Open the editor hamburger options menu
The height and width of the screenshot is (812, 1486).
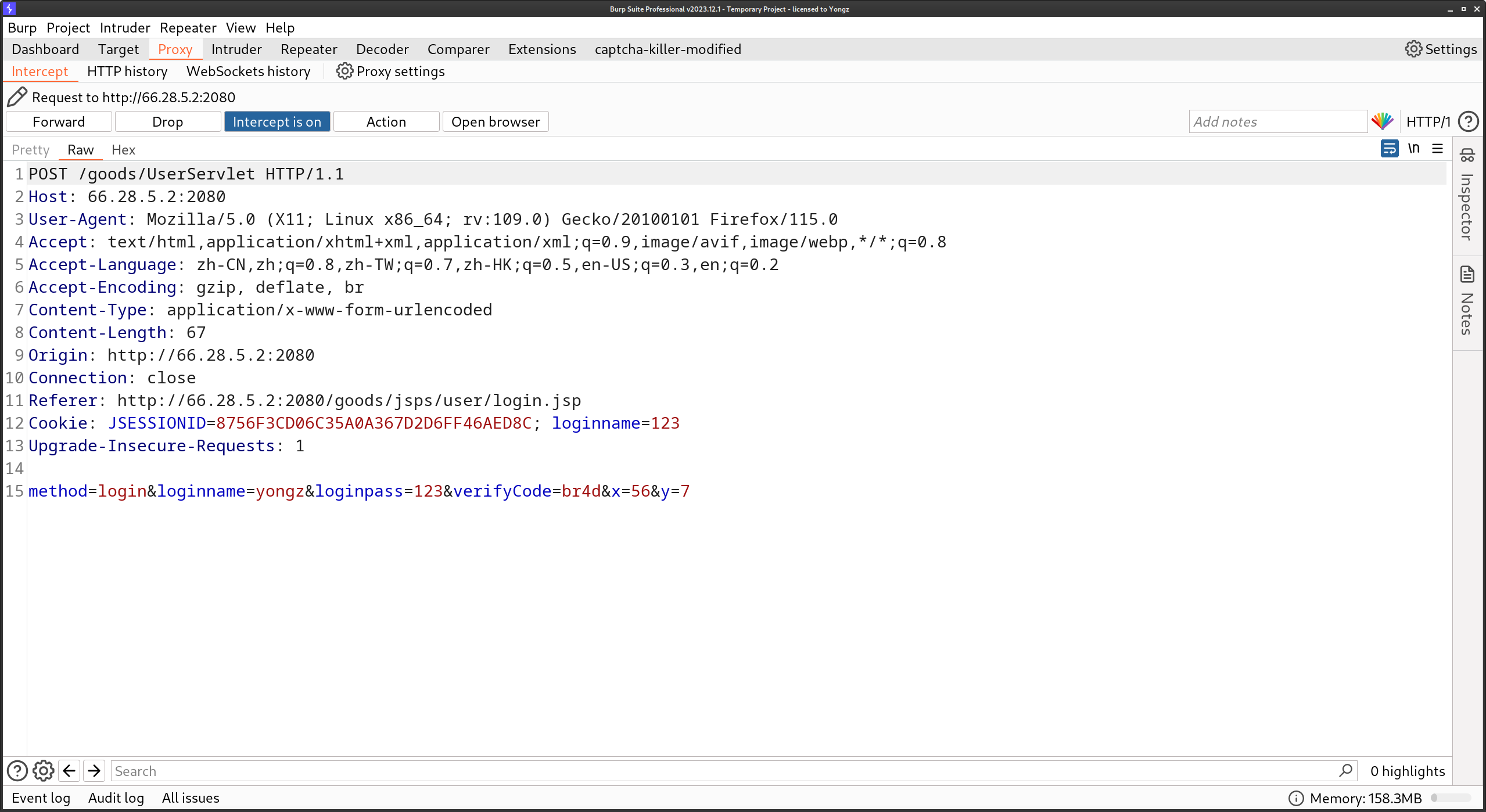point(1438,149)
